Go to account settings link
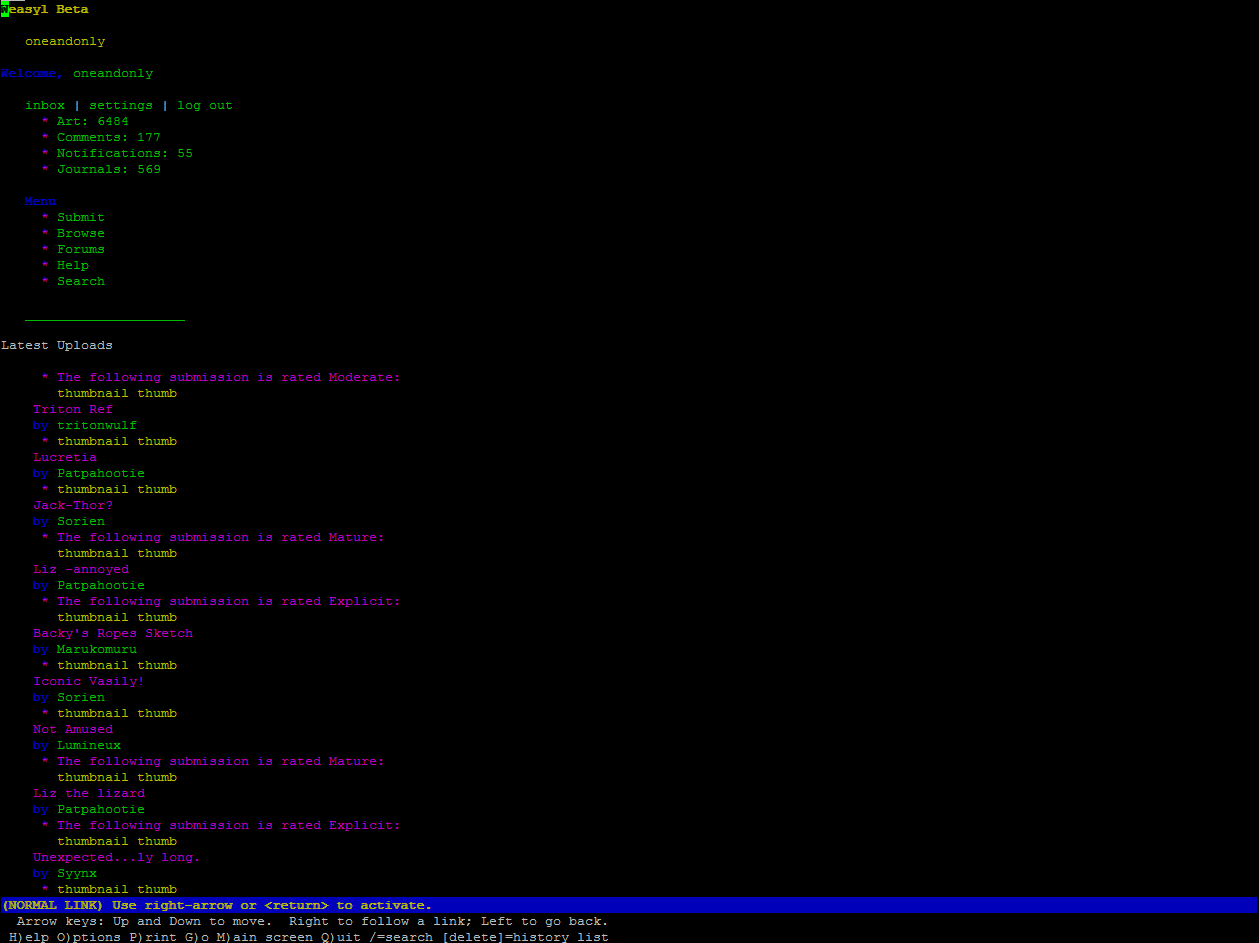The height and width of the screenshot is (943, 1259). 121,105
